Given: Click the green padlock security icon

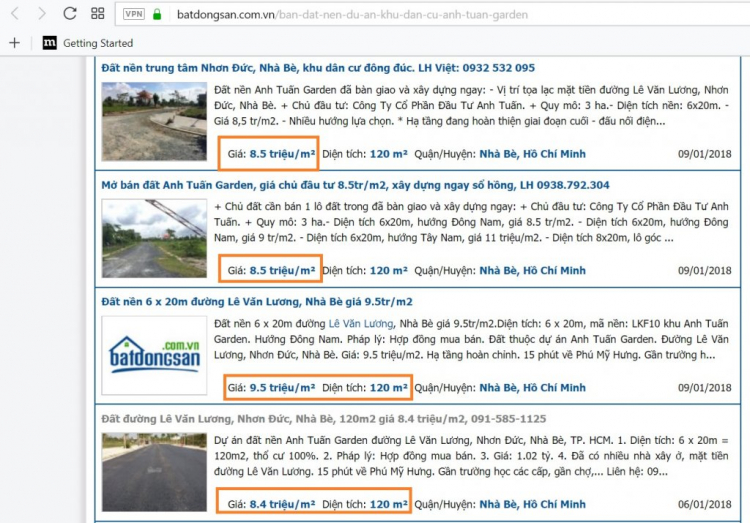Looking at the screenshot, I should point(157,14).
